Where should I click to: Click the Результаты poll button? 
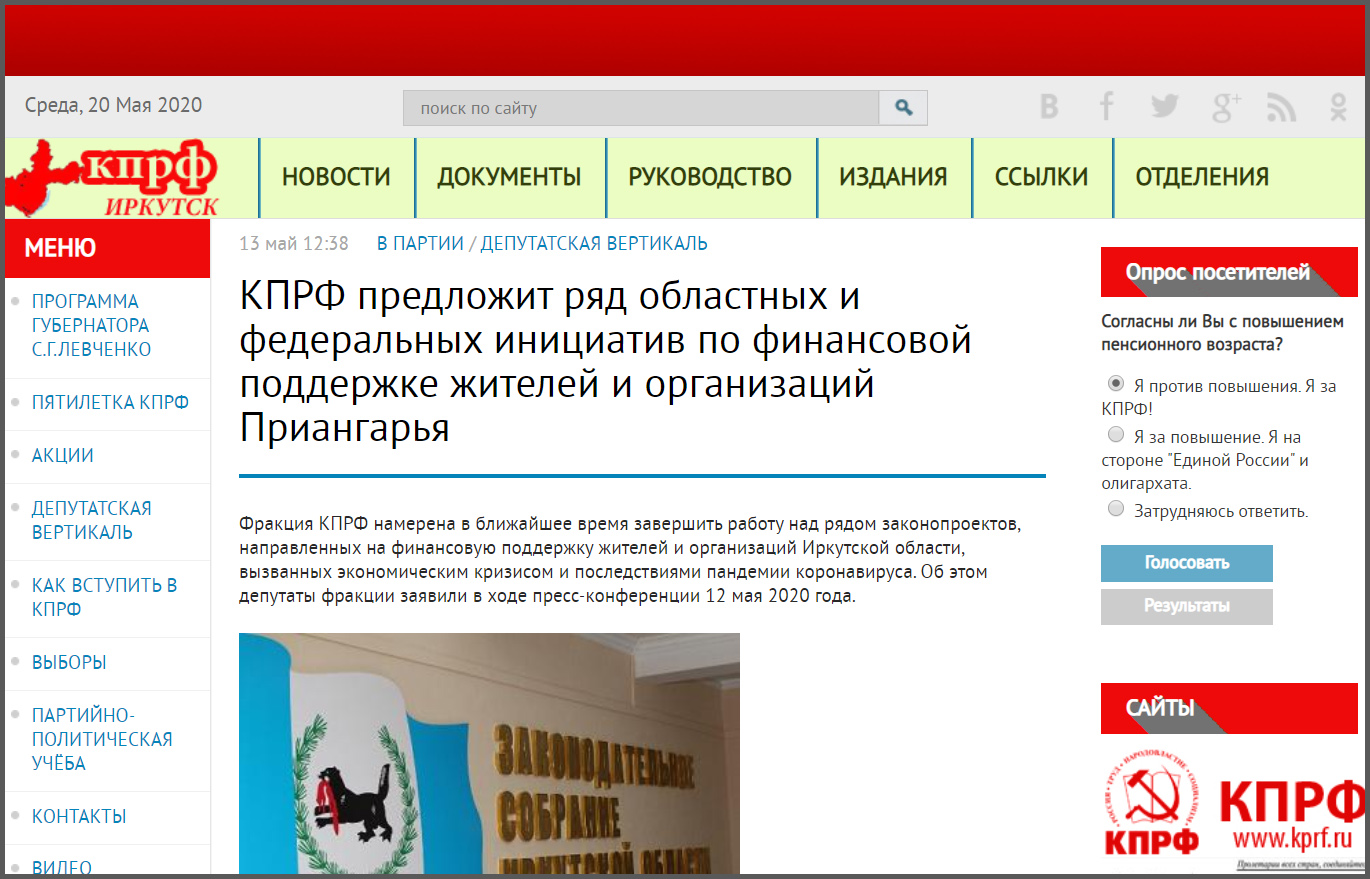point(1187,607)
